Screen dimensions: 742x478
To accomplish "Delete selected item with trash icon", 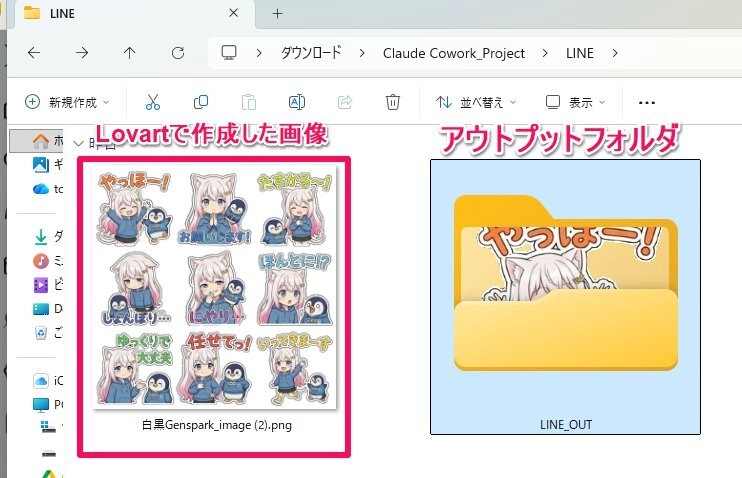I will pyautogui.click(x=393, y=102).
